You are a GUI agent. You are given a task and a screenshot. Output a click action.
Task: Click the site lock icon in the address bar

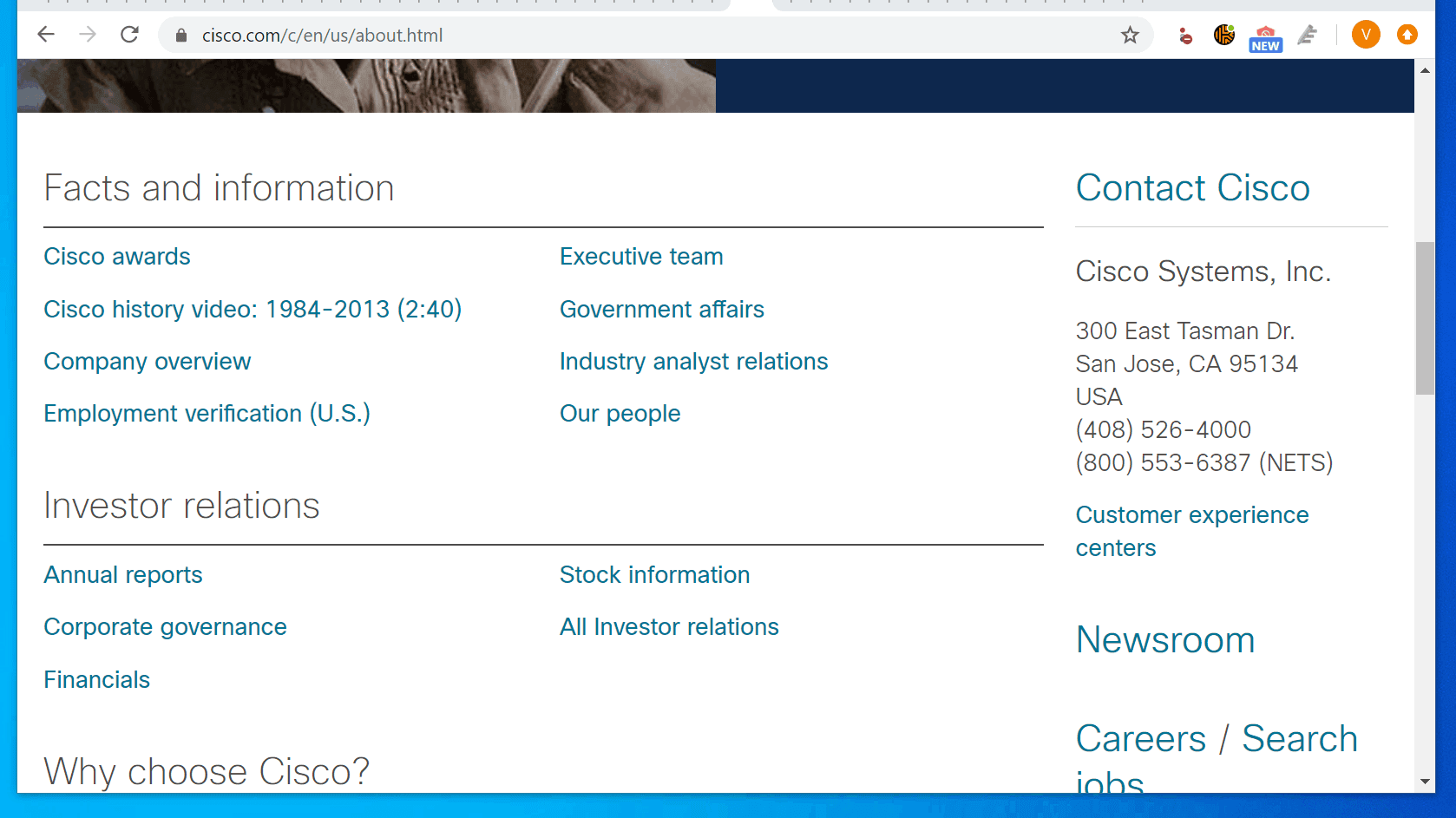tap(181, 36)
